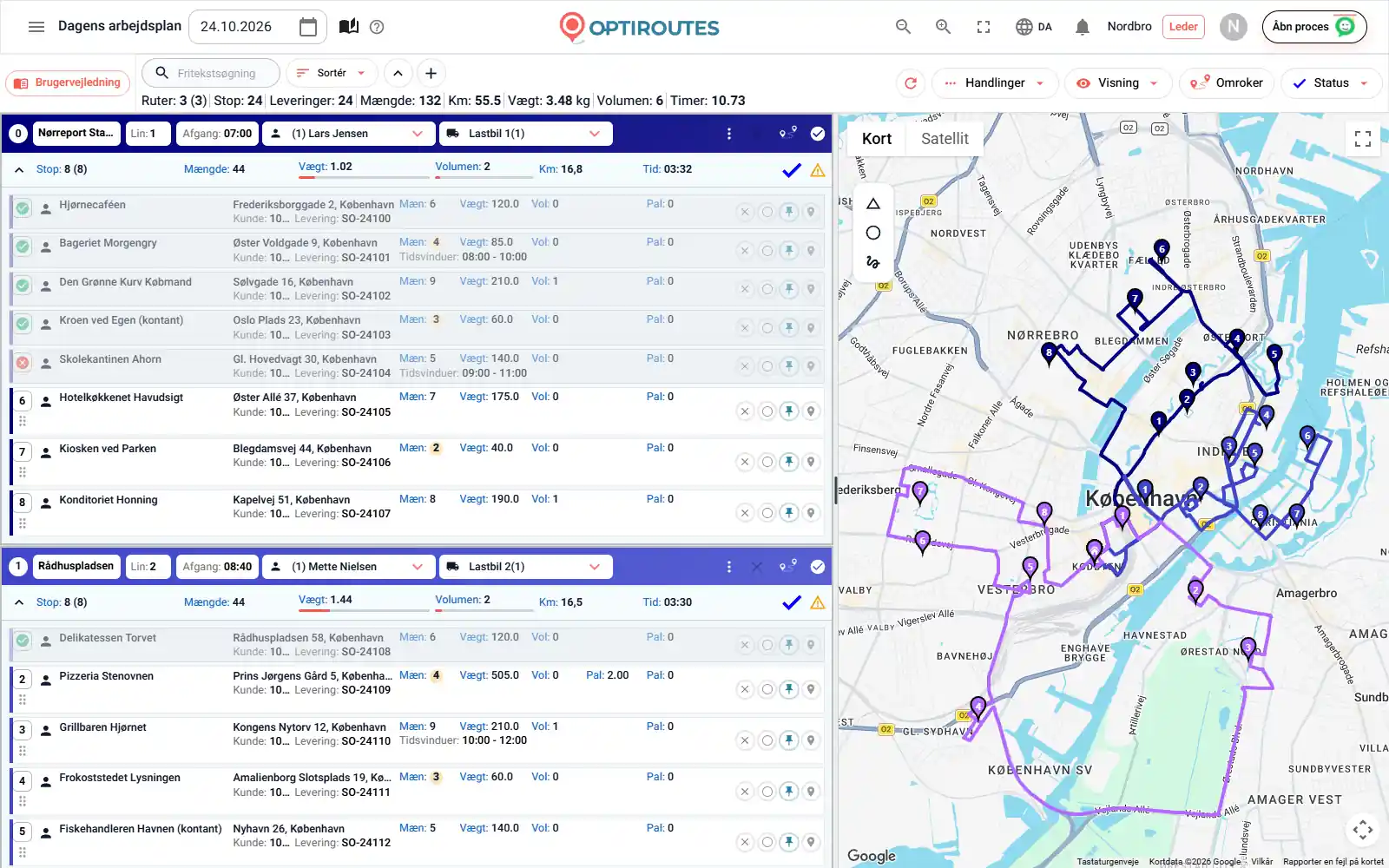Open driver dropdown Mette Nielsen
Image resolution: width=1389 pixels, height=868 pixels.
[347, 567]
